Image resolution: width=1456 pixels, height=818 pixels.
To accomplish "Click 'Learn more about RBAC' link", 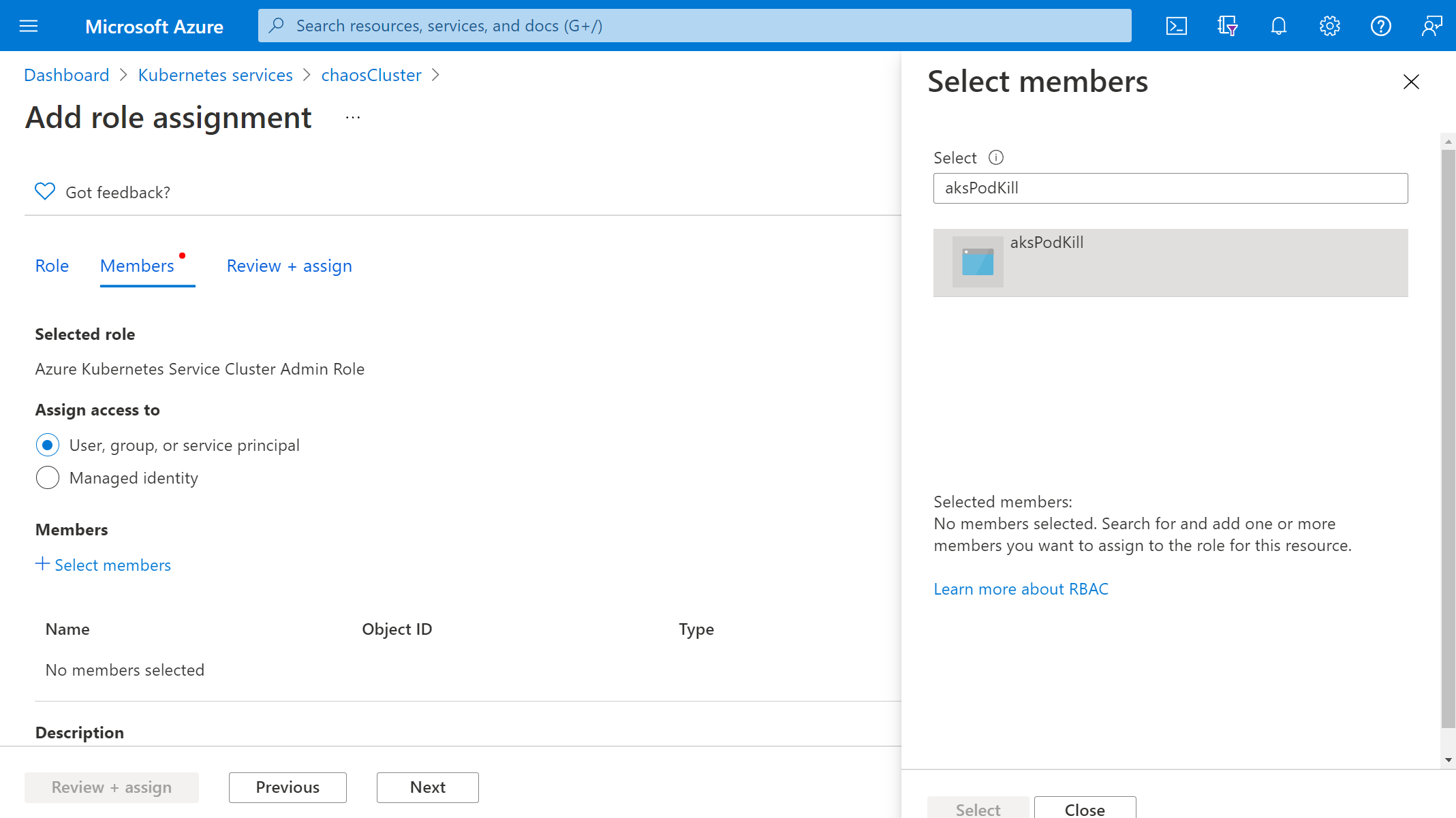I will (x=1021, y=589).
